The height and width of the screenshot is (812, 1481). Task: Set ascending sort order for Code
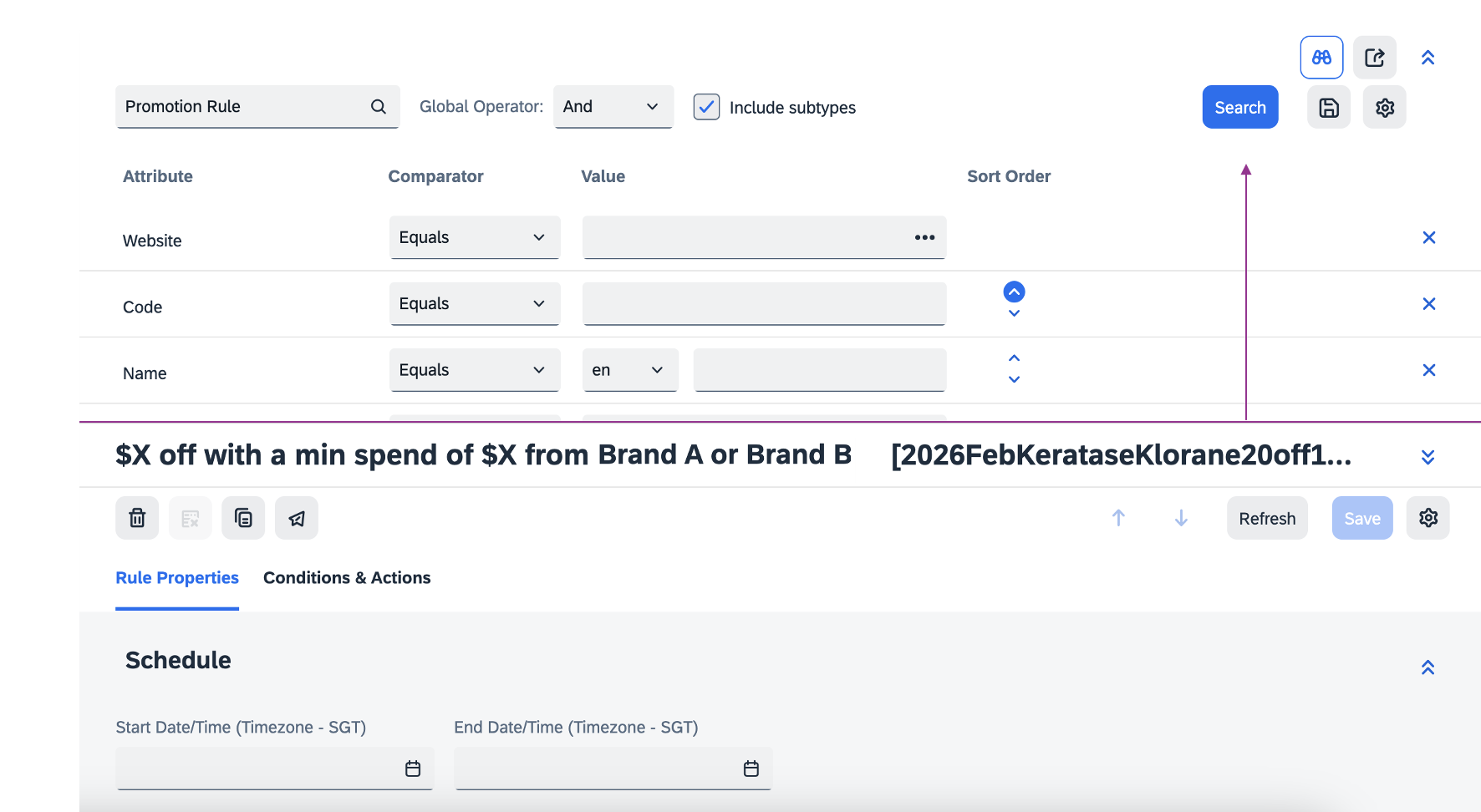[1014, 292]
